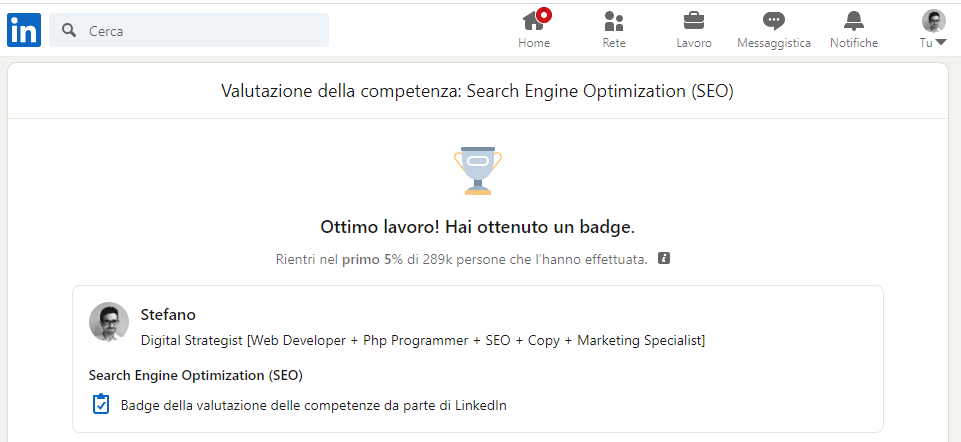Open the Messaggistica chat icon
The image size is (961, 442).
click(x=773, y=21)
